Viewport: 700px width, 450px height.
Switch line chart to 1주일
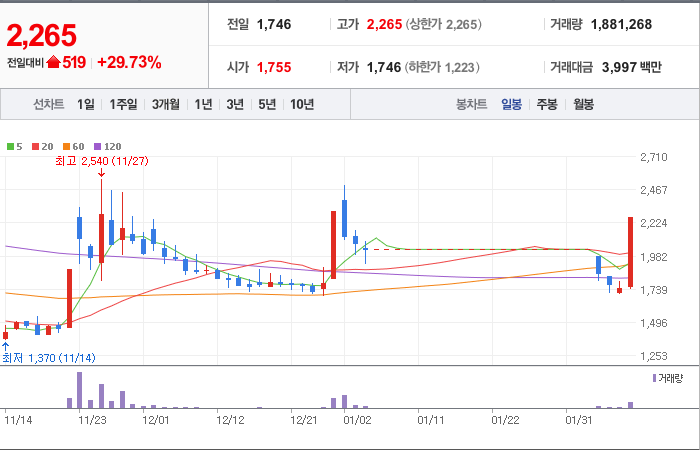[123, 104]
